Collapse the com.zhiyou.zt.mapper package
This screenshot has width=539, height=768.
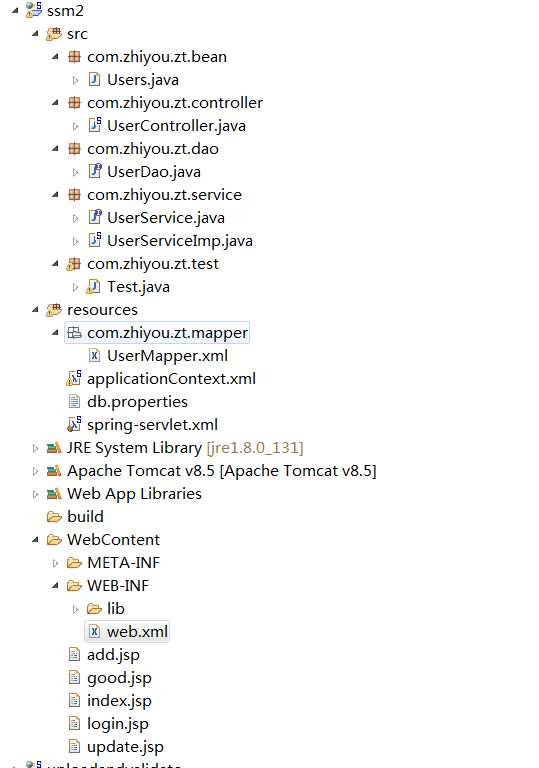click(55, 333)
